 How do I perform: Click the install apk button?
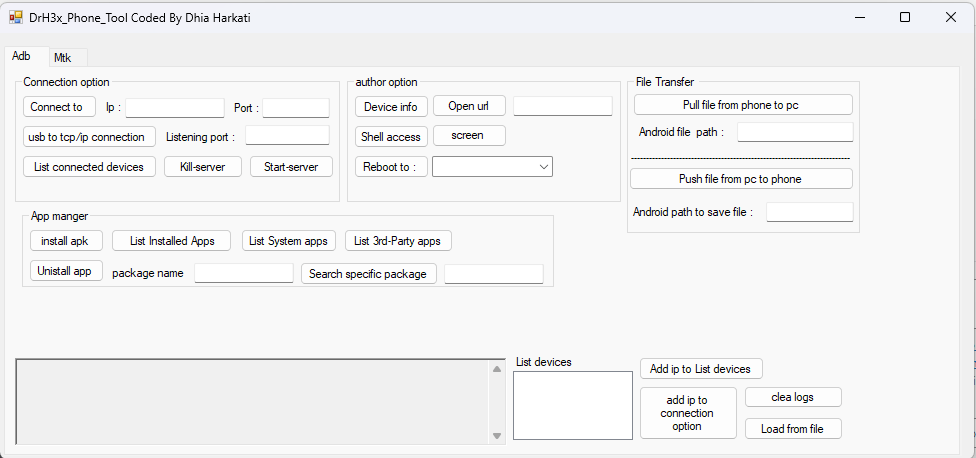[x=65, y=241]
